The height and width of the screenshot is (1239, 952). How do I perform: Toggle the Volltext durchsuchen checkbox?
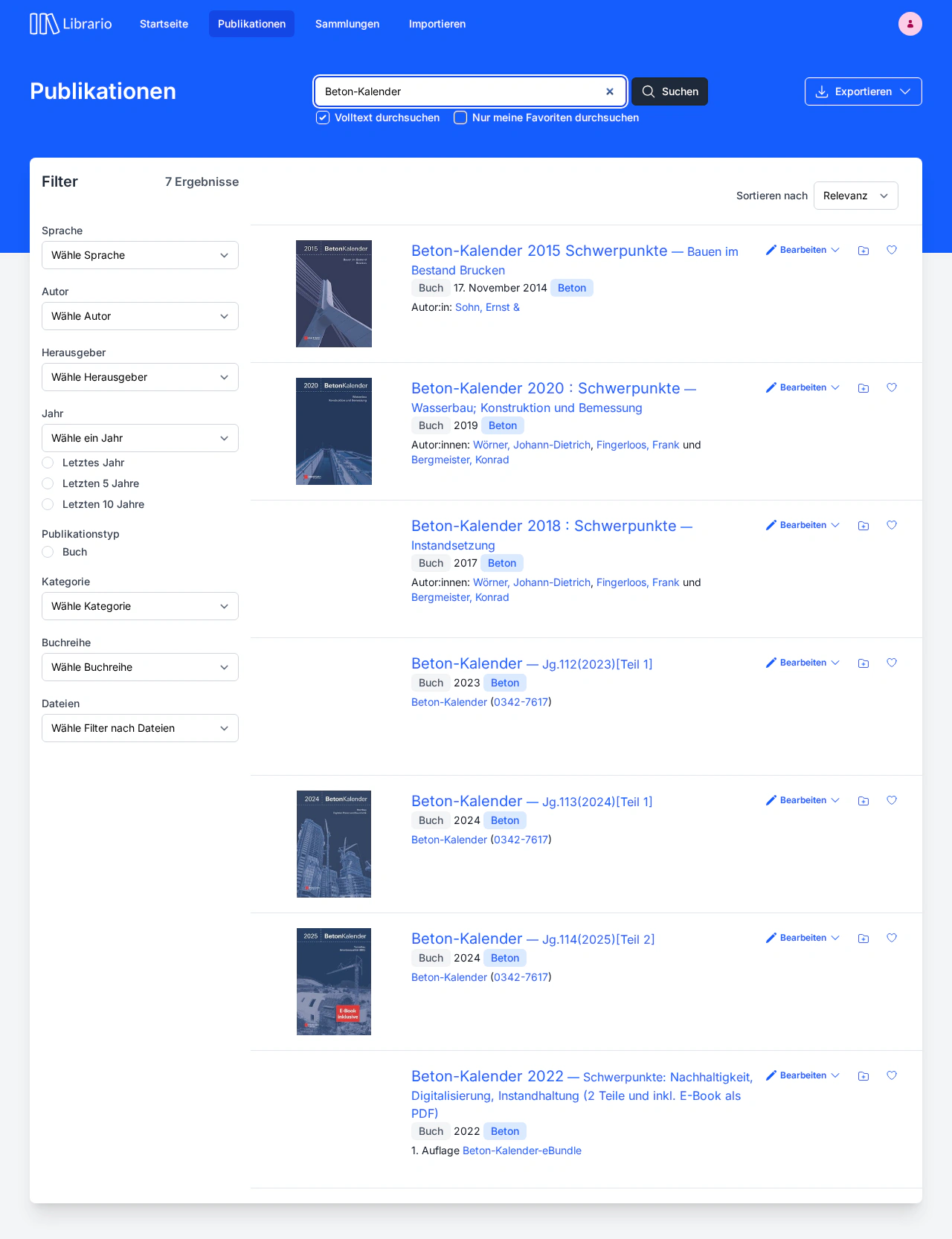click(x=323, y=118)
